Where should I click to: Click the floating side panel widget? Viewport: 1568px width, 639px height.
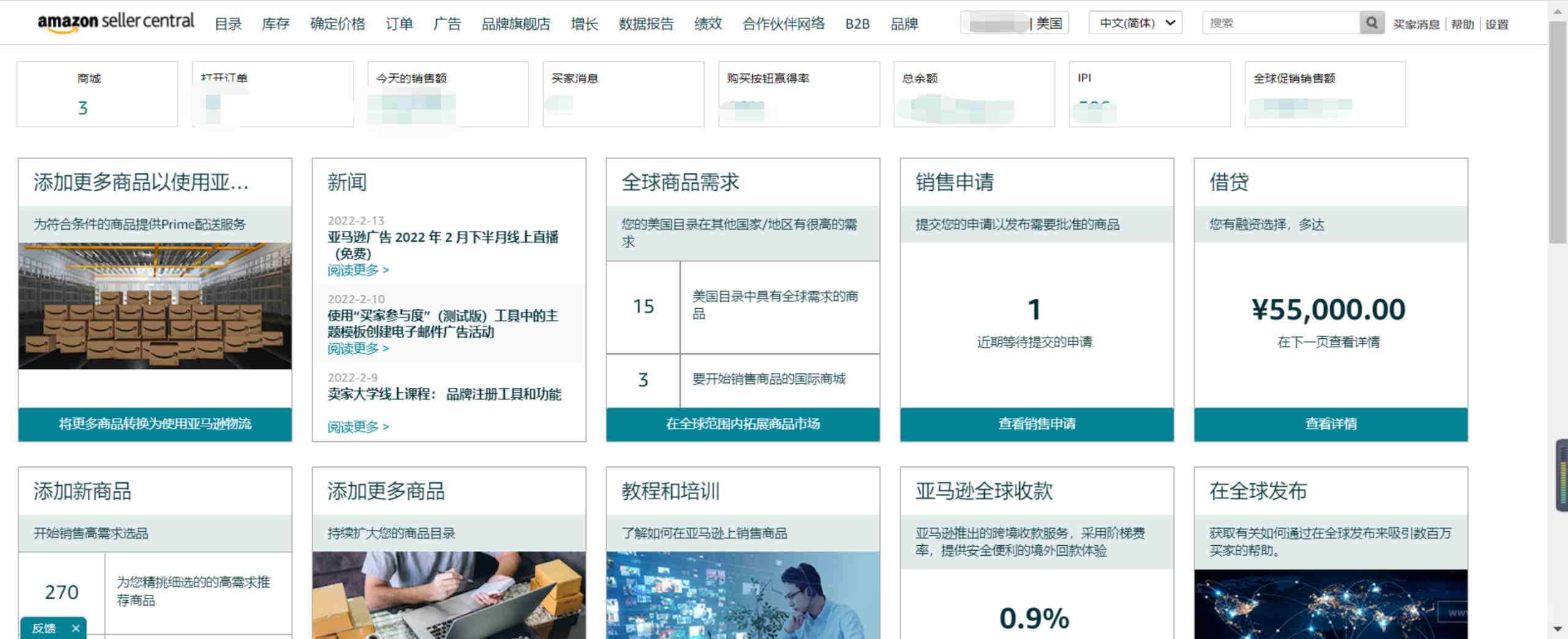[1562, 475]
